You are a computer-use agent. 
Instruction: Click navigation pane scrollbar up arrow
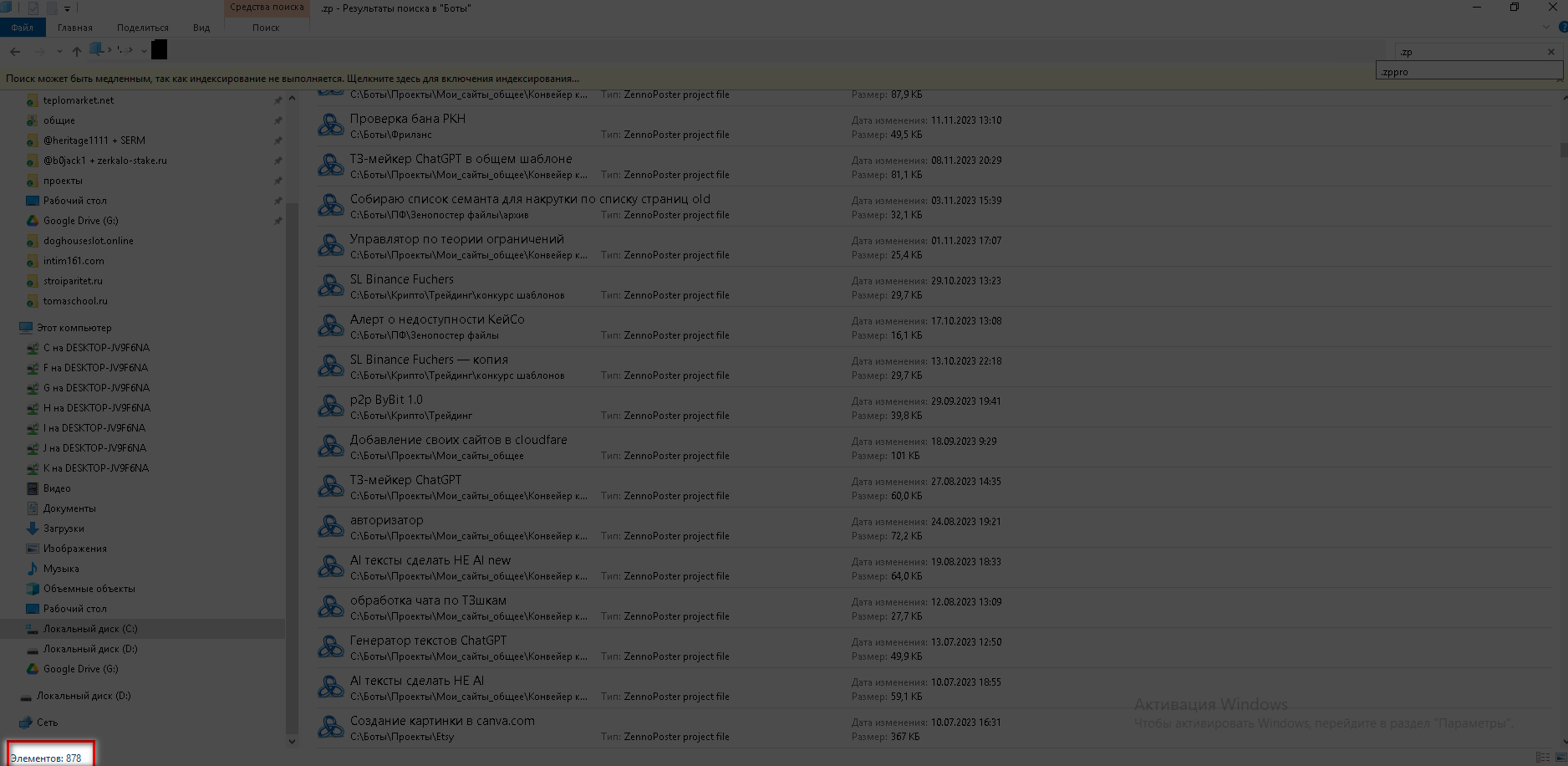[x=292, y=99]
